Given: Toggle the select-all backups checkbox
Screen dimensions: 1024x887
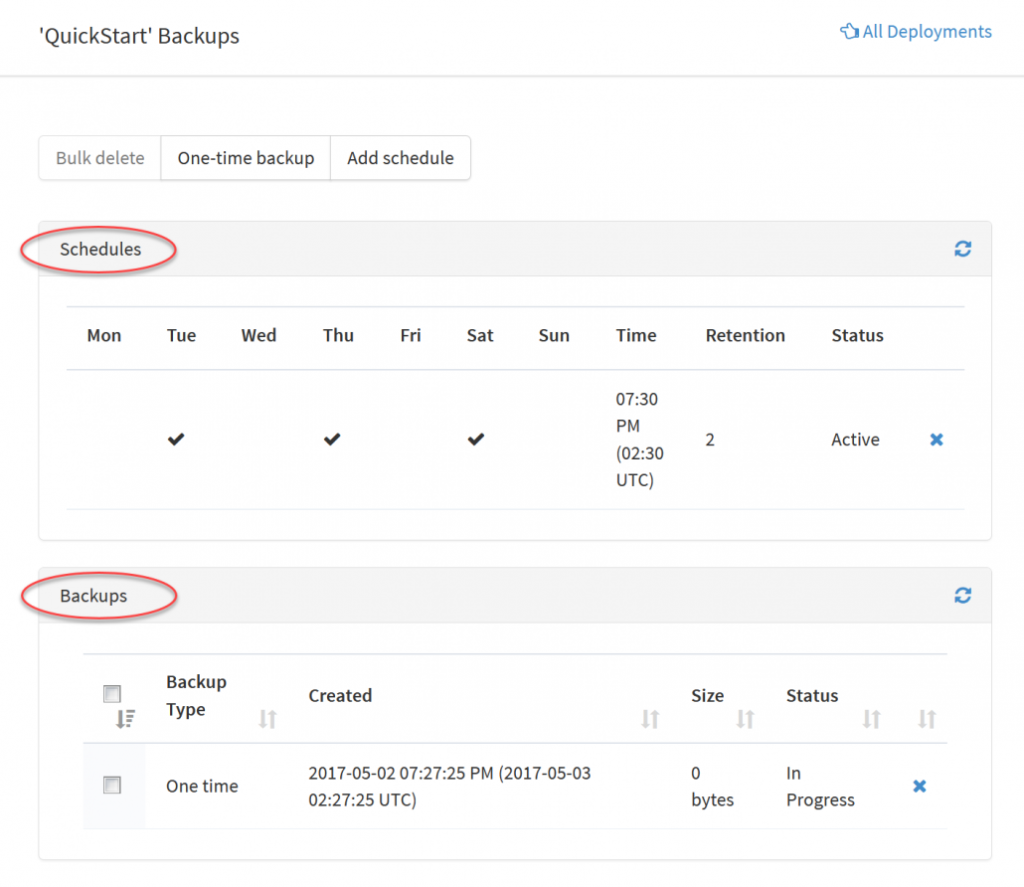Looking at the screenshot, I should coord(112,693).
